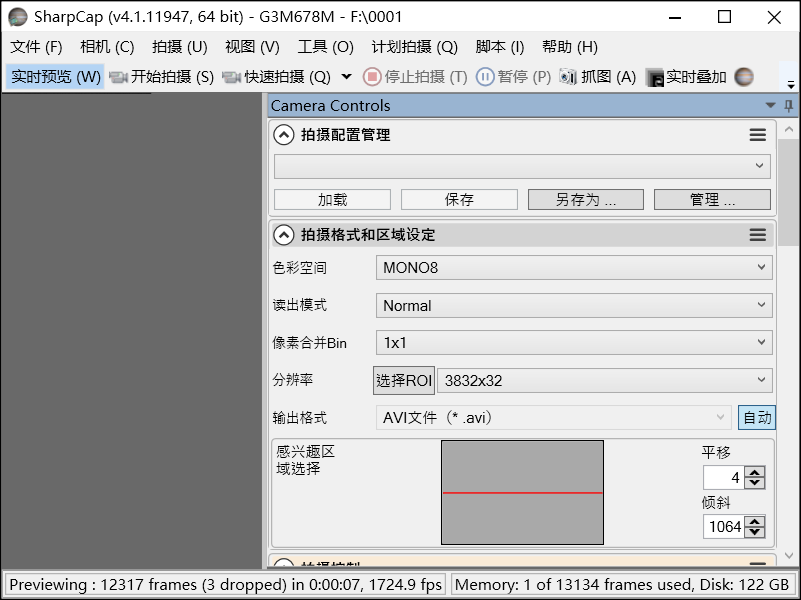Click the planet icon in toolbar
This screenshot has width=801, height=600.
tap(744, 77)
